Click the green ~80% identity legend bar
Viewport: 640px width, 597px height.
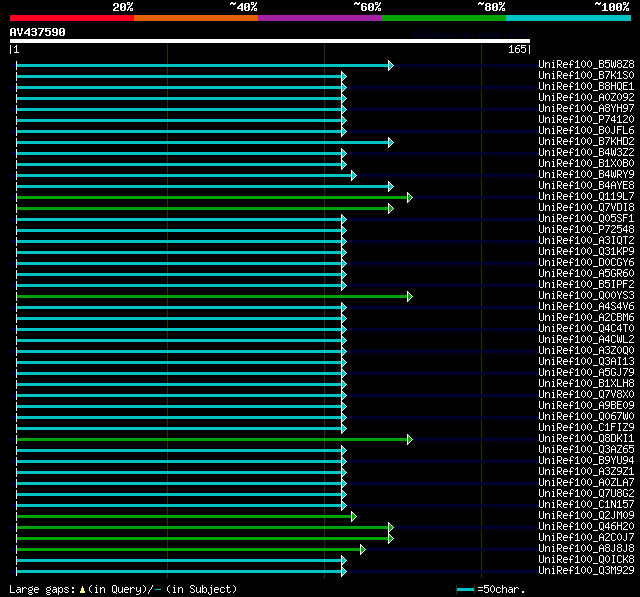point(444,18)
